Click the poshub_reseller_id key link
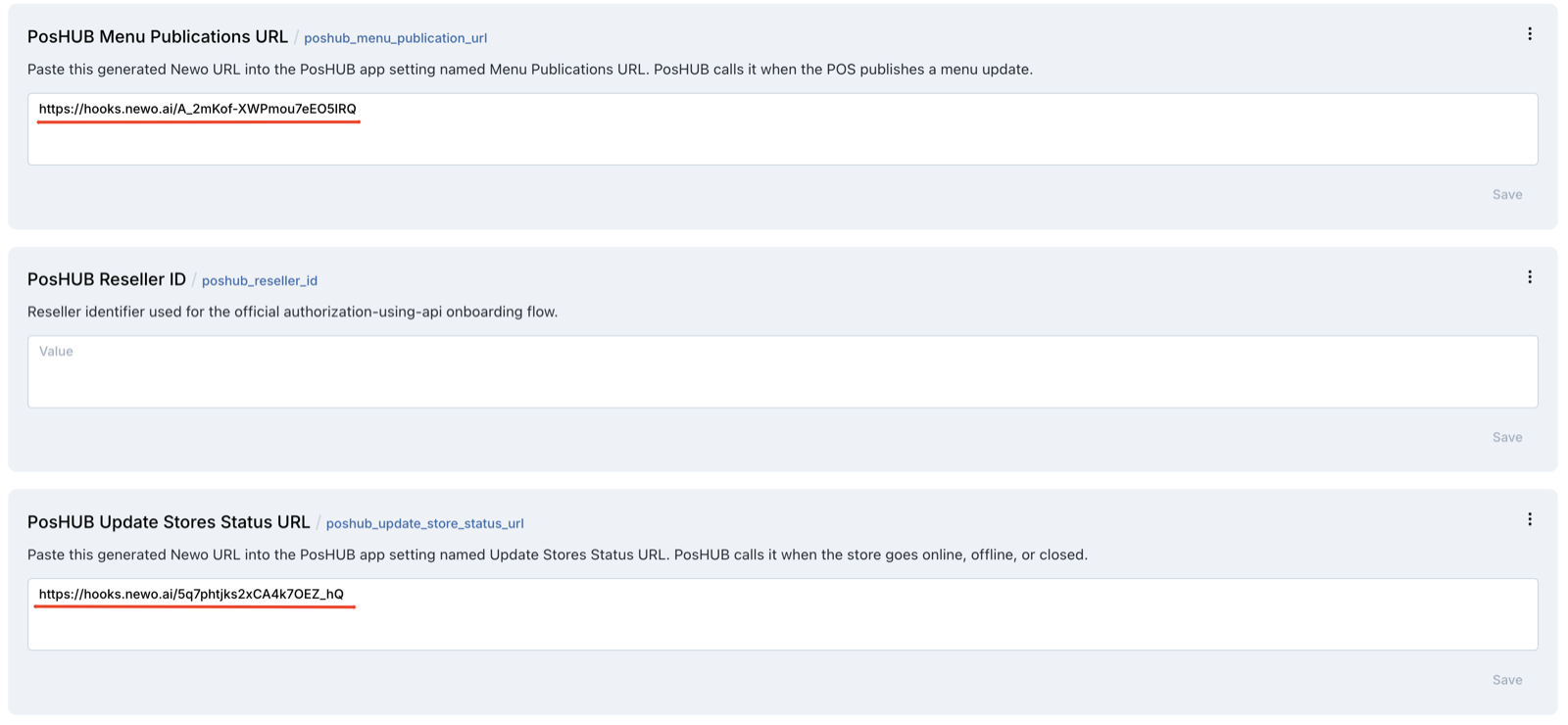Viewport: 1568px width, 725px height. coord(260,281)
